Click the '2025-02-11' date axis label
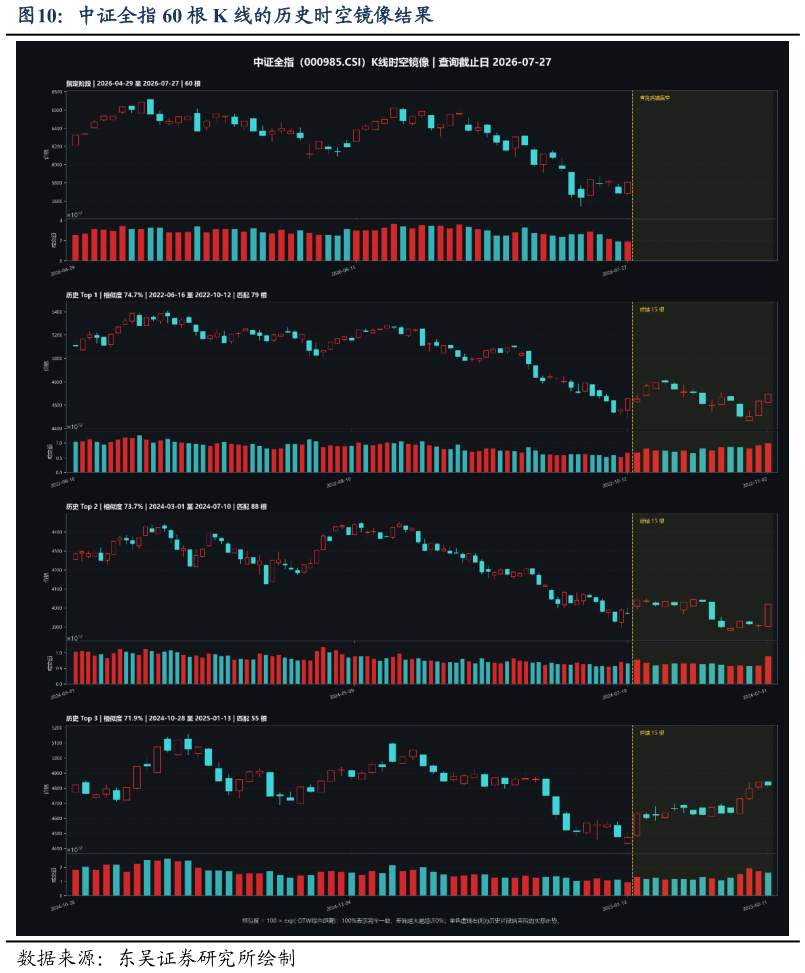Image resolution: width=805 pixels, height=973 pixels. tap(755, 905)
